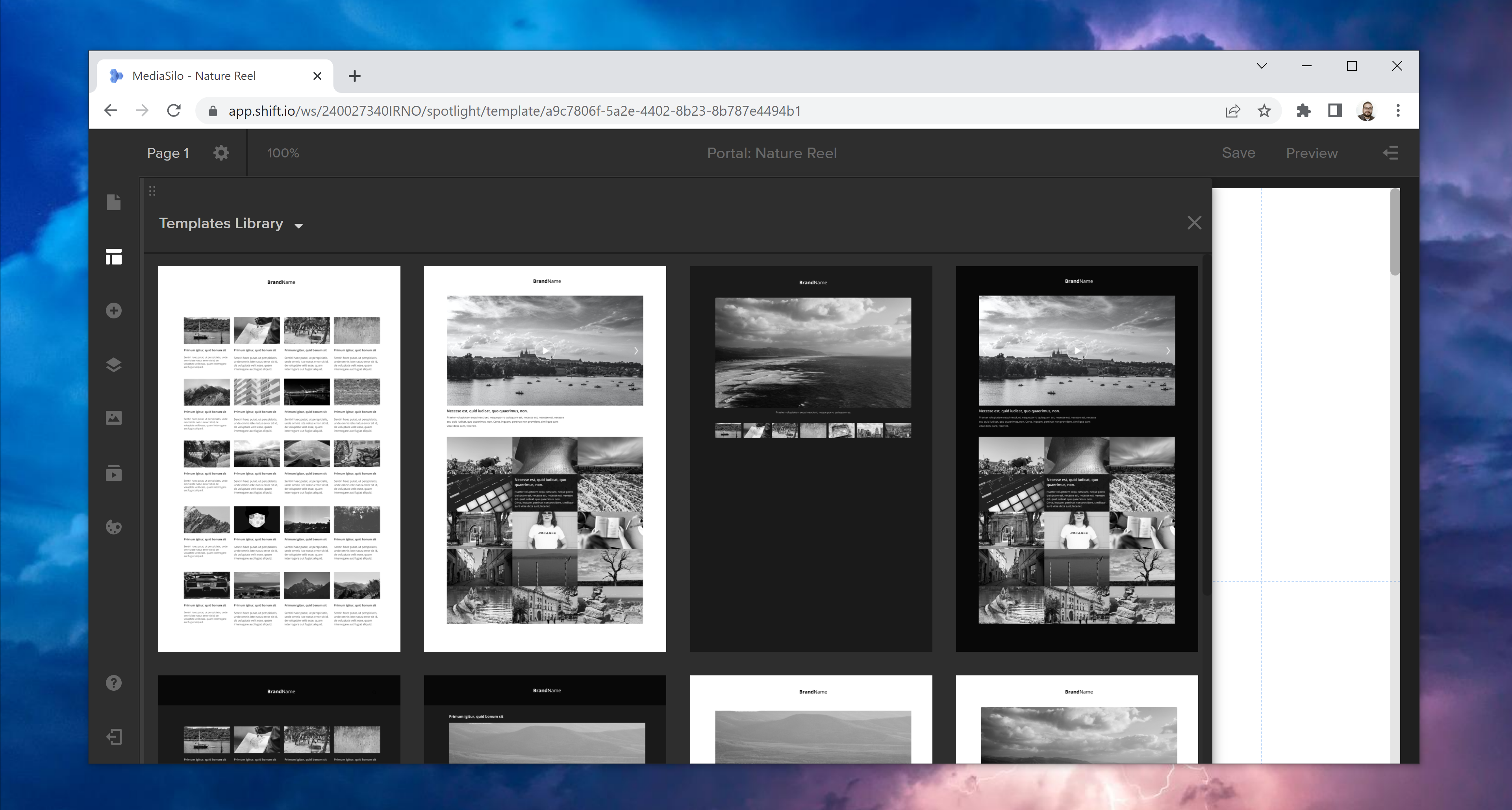Select the white video with mosaic template
Image resolution: width=1512 pixels, height=810 pixels.
pos(545,459)
